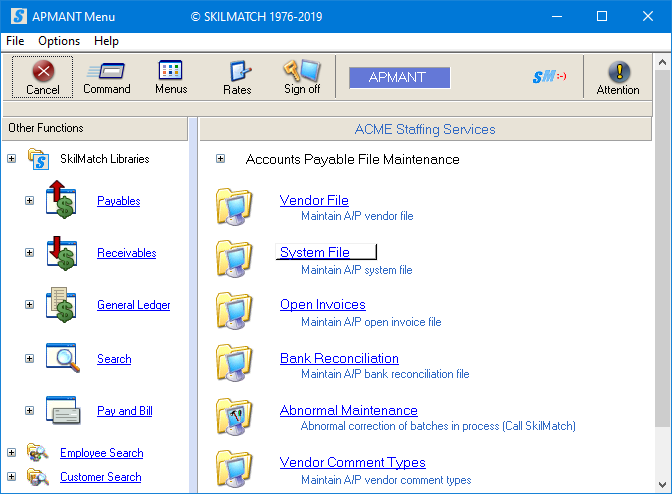Viewport: 672px width, 494px height.
Task: Open the File menu
Action: pyautogui.click(x=15, y=41)
